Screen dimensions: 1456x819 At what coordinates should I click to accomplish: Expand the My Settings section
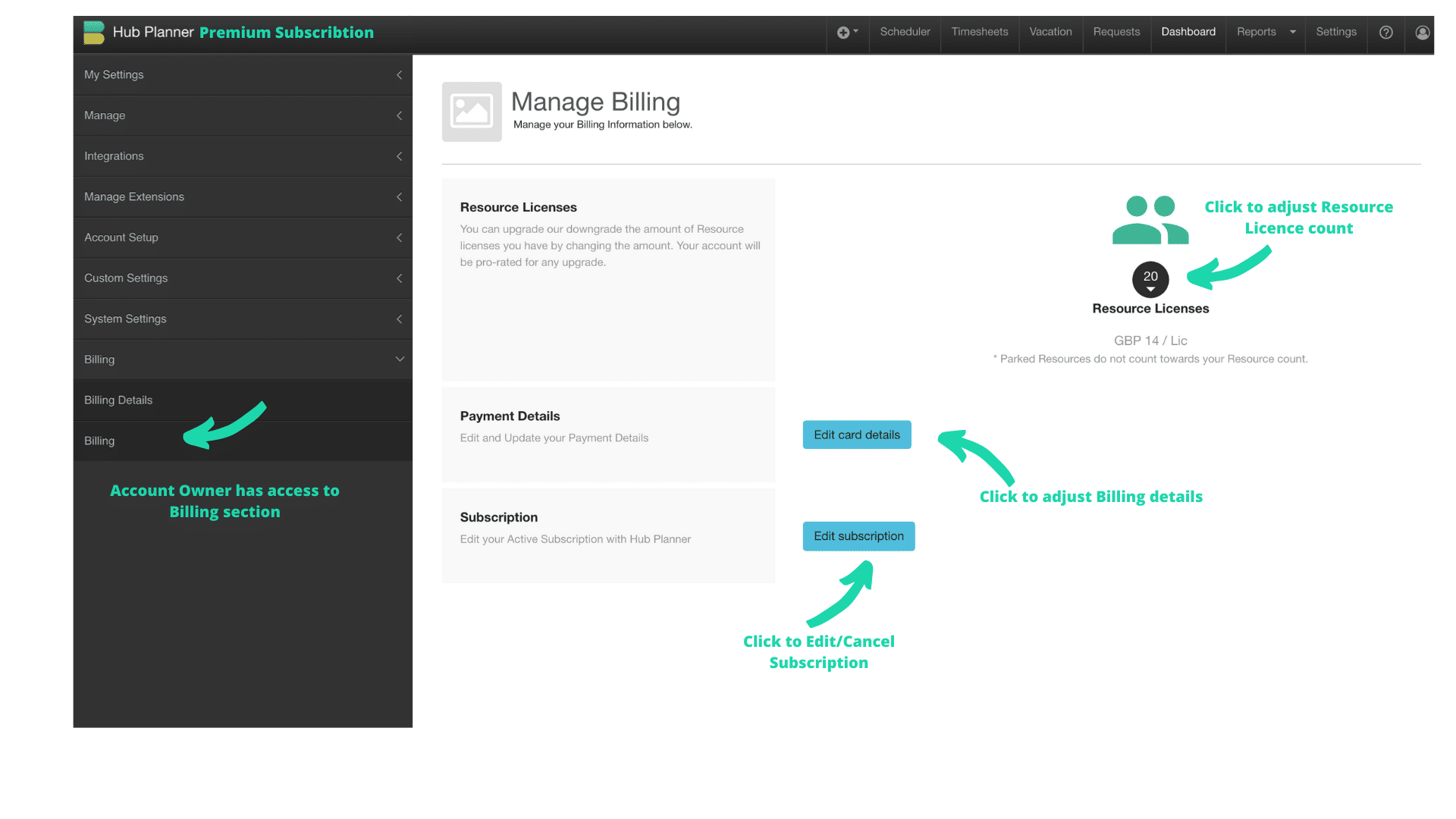pyautogui.click(x=243, y=74)
